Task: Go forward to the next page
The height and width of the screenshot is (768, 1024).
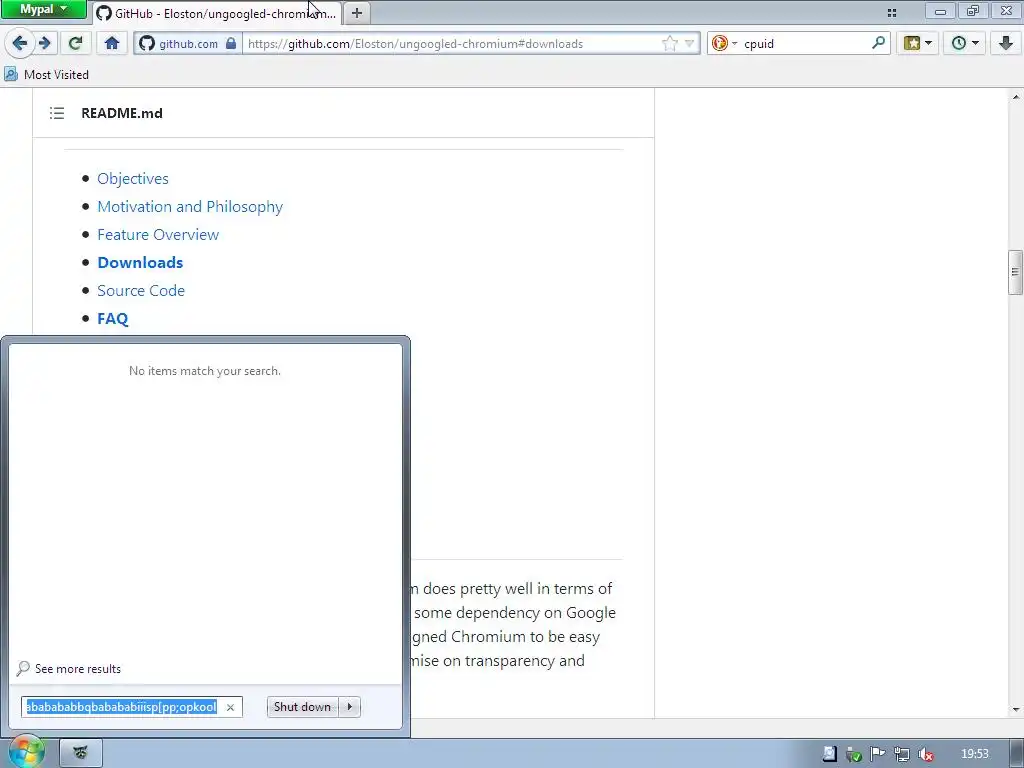Action: pyautogui.click(x=44, y=44)
